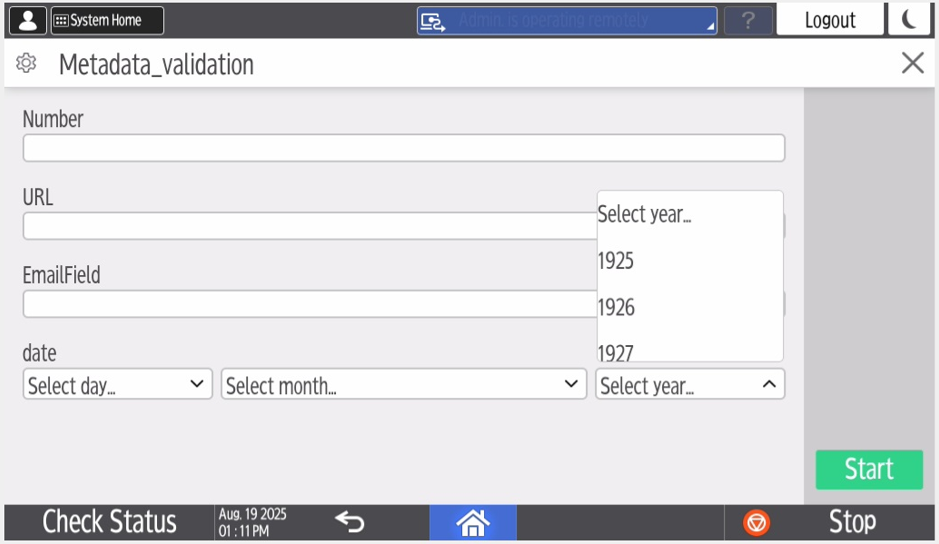Viewport: 939px width, 544px height.
Task: Focus the URL text field
Action: (x=308, y=226)
